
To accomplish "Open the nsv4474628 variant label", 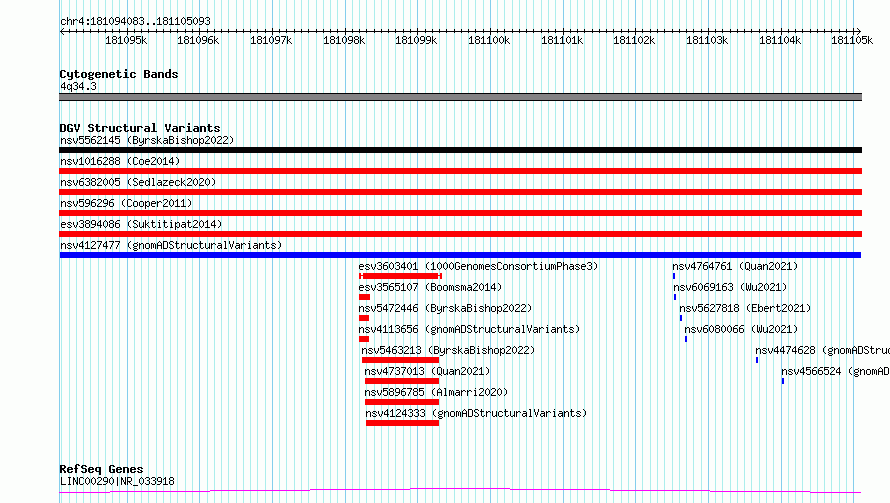I will (822, 350).
